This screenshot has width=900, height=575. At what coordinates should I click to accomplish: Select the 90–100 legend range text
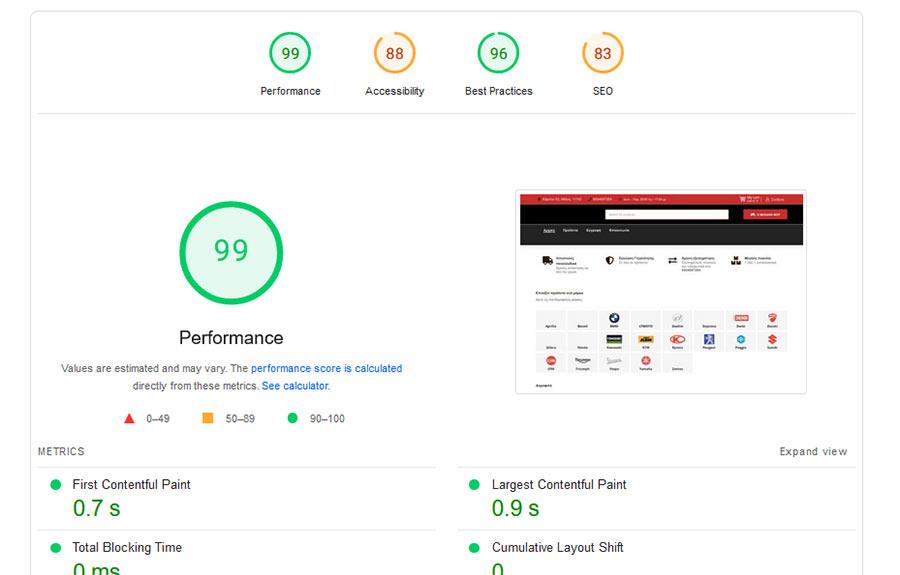(327, 419)
